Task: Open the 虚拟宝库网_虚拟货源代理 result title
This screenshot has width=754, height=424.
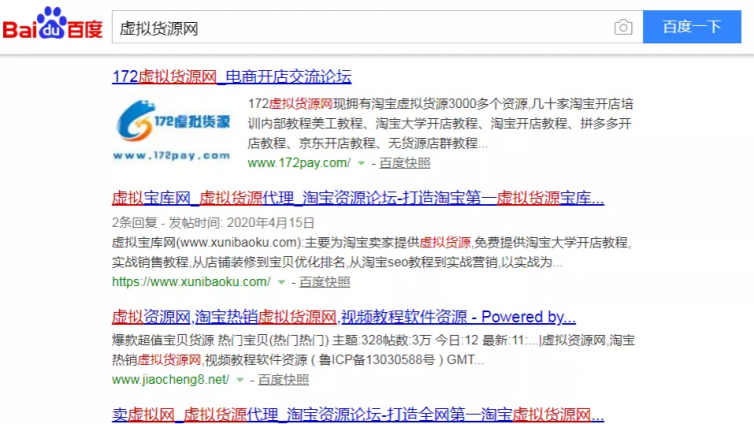Action: pos(358,198)
